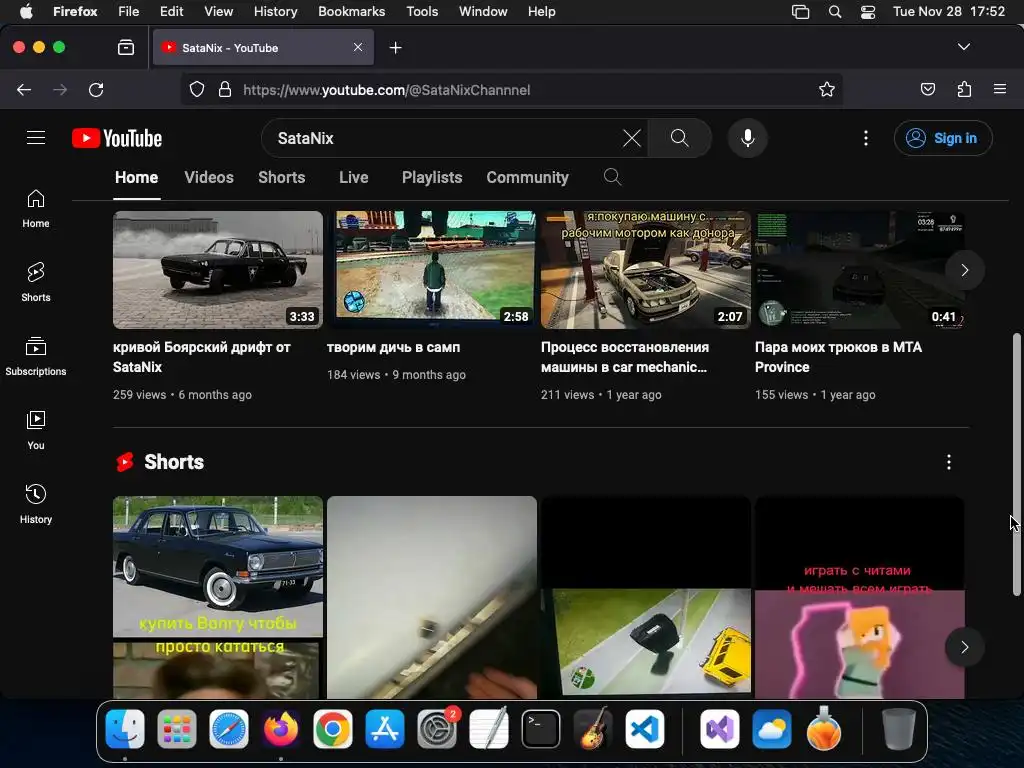
Task: Show more Shorts with the right chevron
Action: [x=965, y=647]
